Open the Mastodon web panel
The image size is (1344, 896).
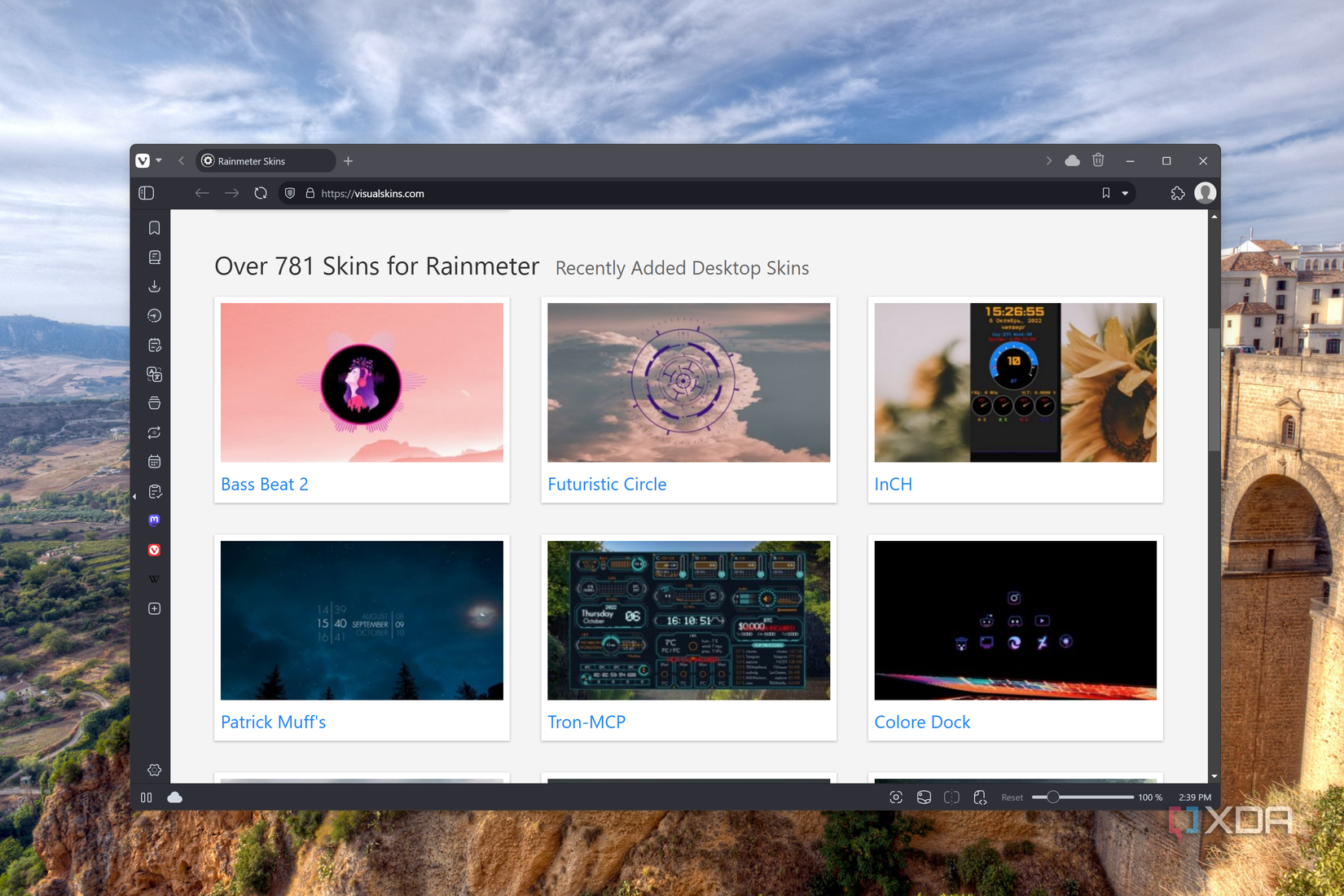coord(154,520)
